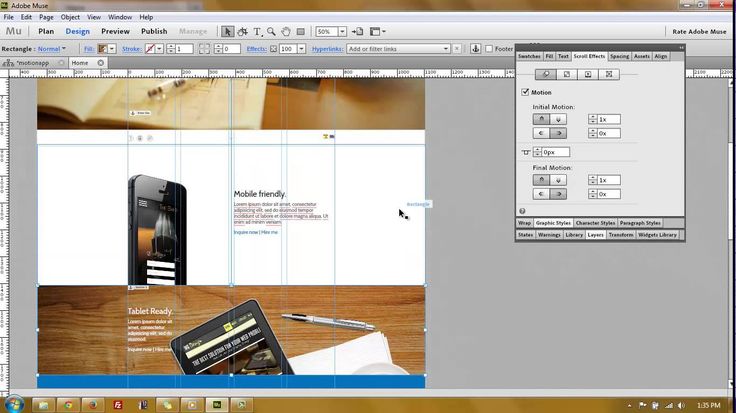Viewport: 736px width, 413px height.
Task: Click the Rate Adobe Muse link
Action: pos(699,31)
